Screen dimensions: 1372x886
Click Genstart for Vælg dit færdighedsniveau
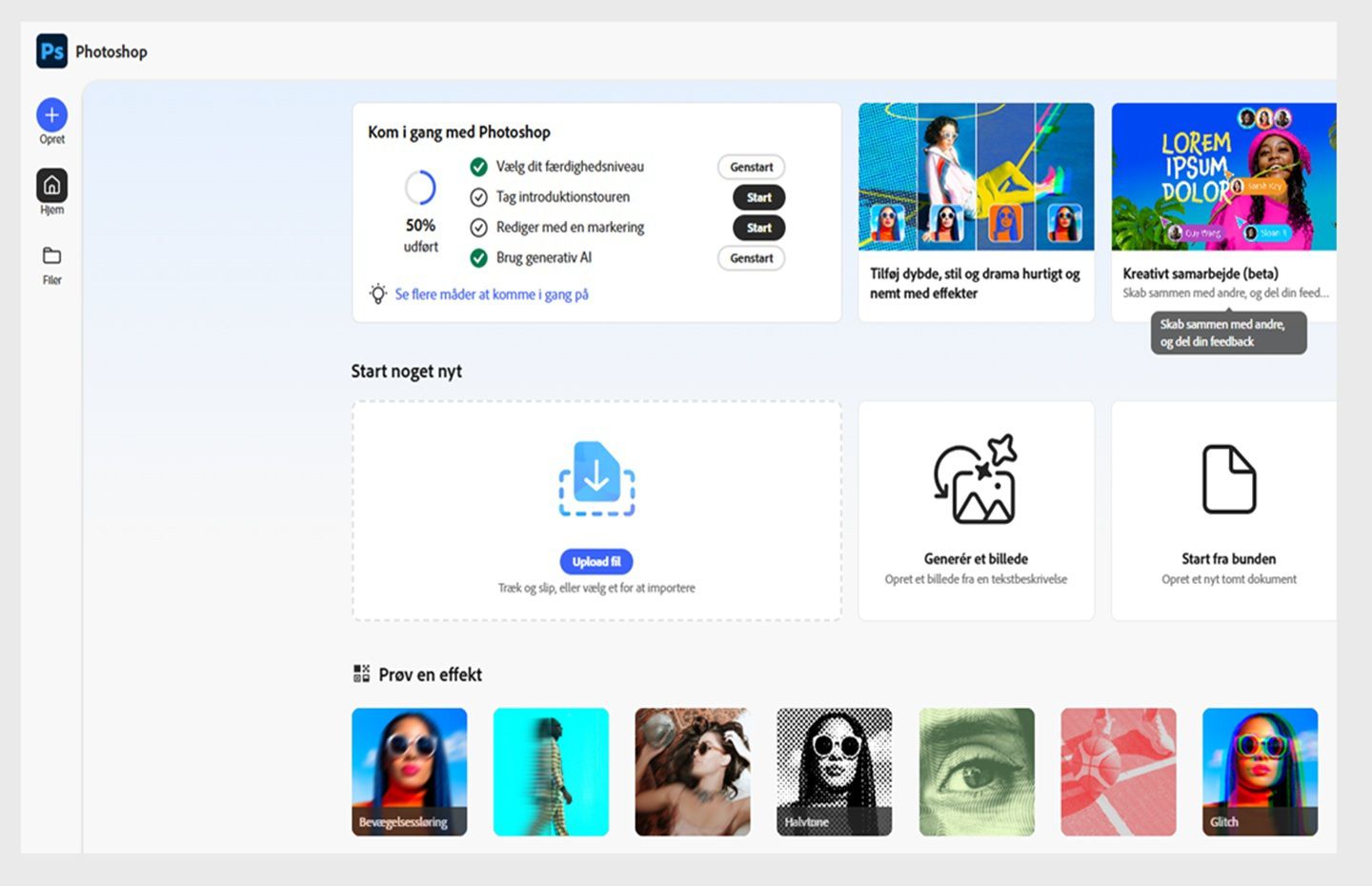(751, 167)
